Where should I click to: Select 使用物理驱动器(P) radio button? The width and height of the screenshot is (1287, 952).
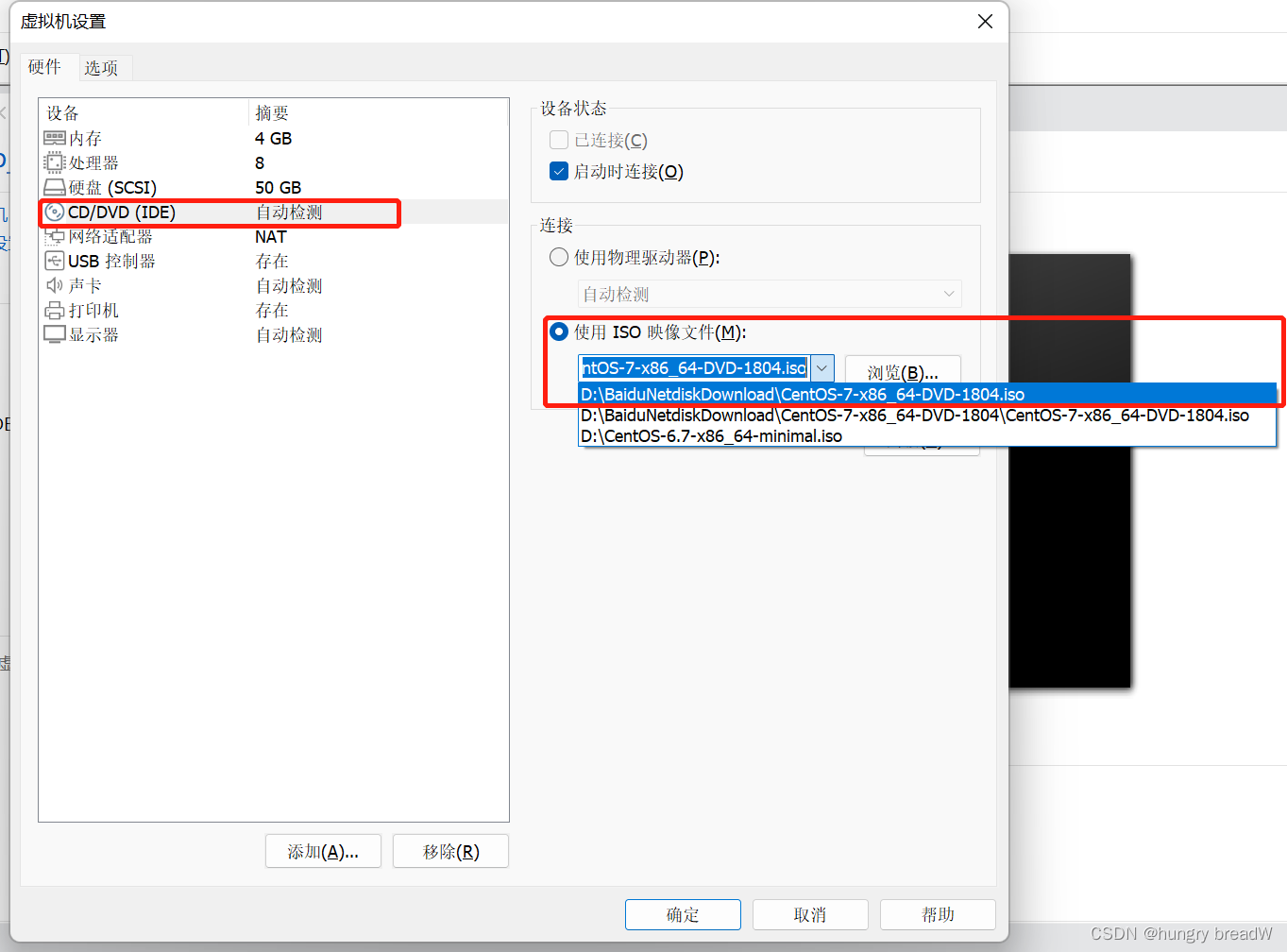coord(559,257)
